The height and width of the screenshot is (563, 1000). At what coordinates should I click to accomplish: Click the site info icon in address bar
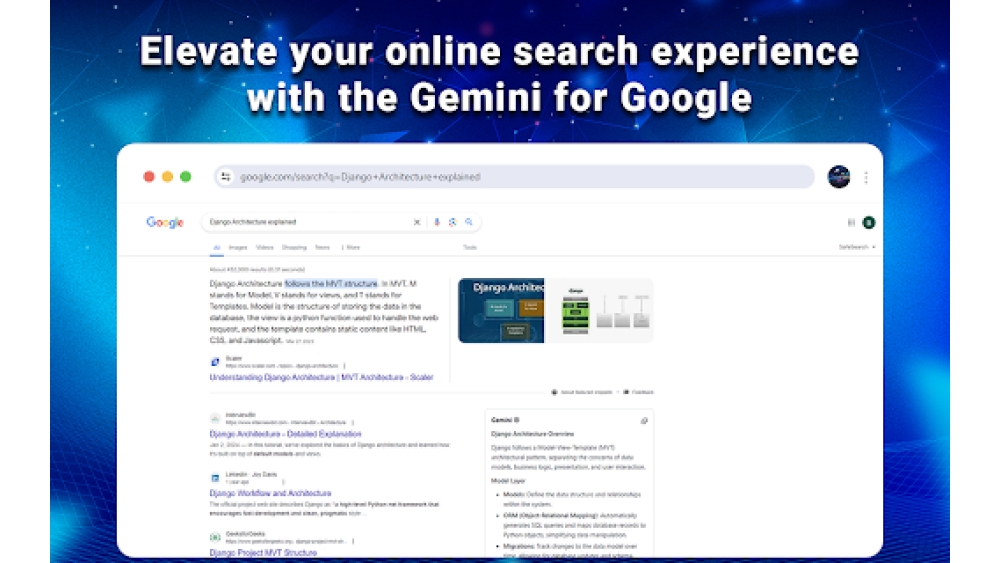(226, 177)
